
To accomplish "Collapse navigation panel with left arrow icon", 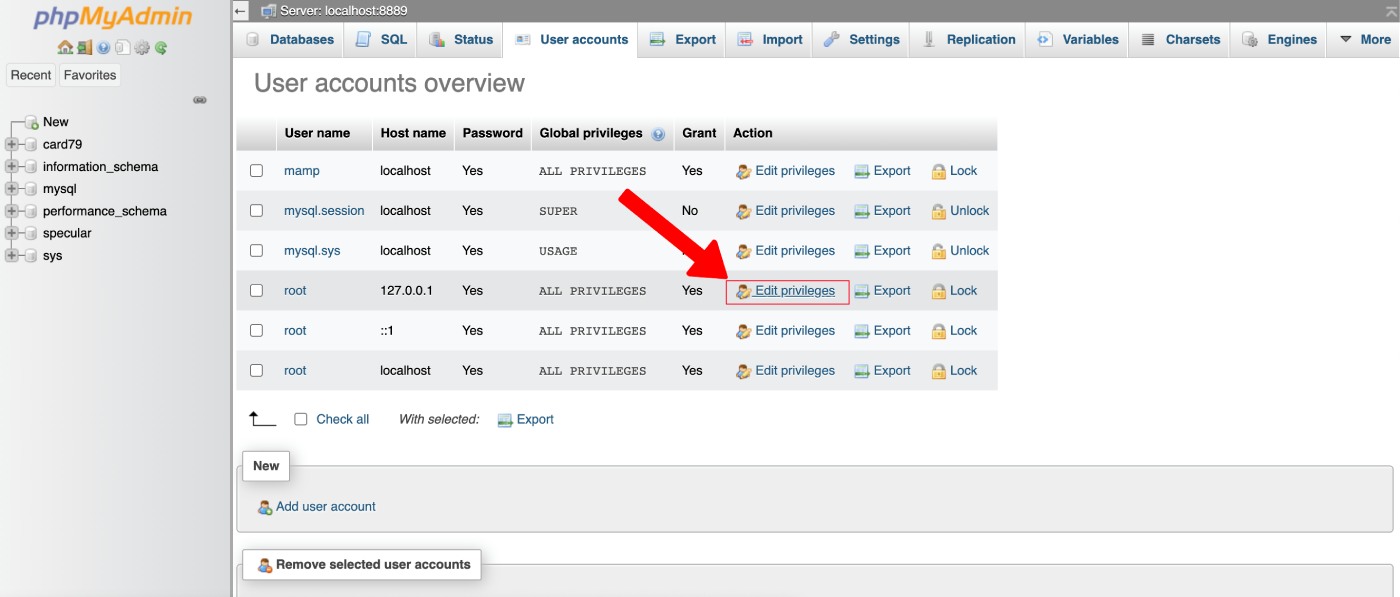I will pyautogui.click(x=240, y=11).
